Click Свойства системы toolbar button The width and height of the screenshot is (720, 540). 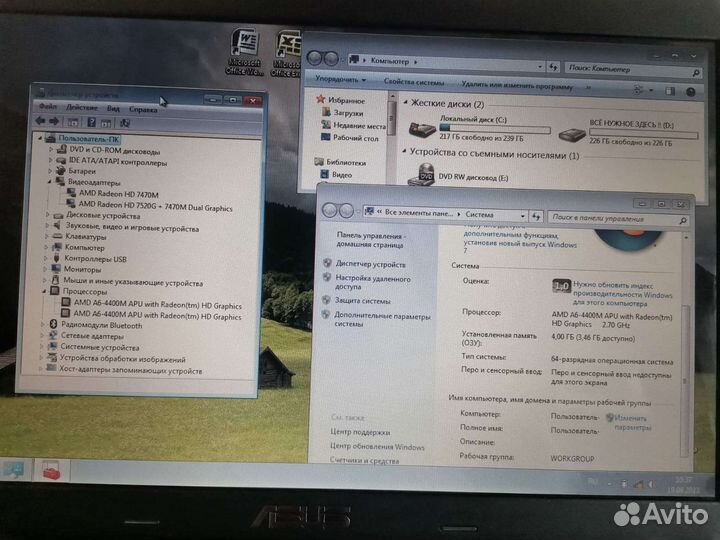click(x=414, y=82)
